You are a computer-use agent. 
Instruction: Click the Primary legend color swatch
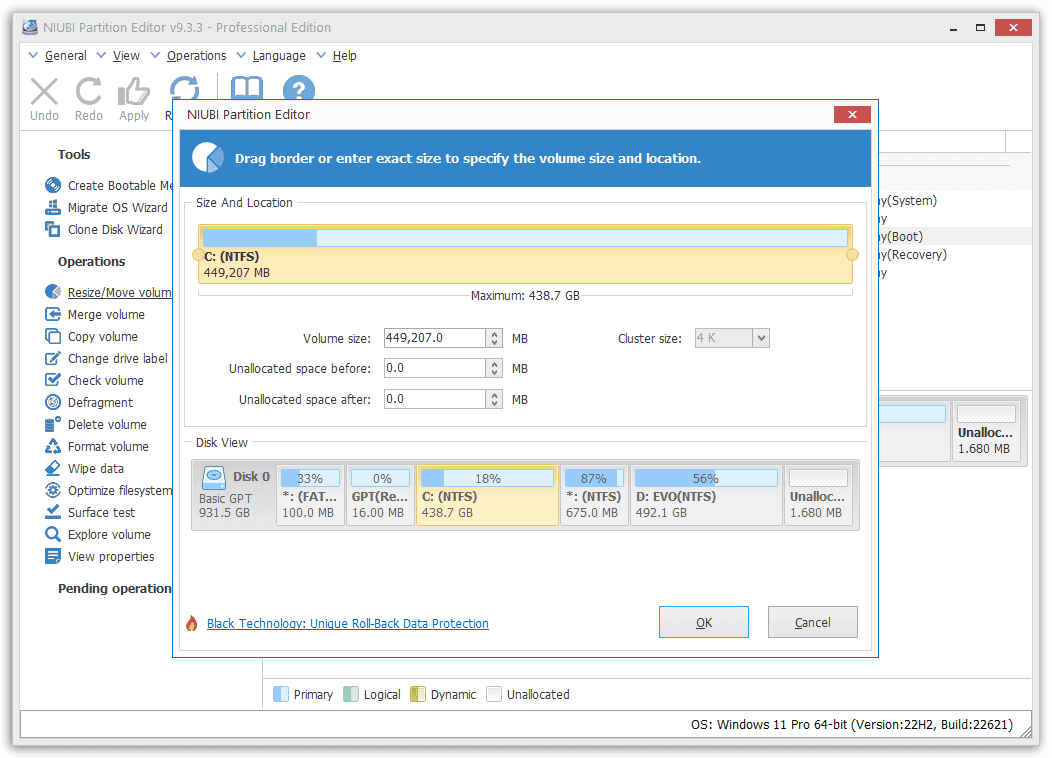[x=281, y=694]
